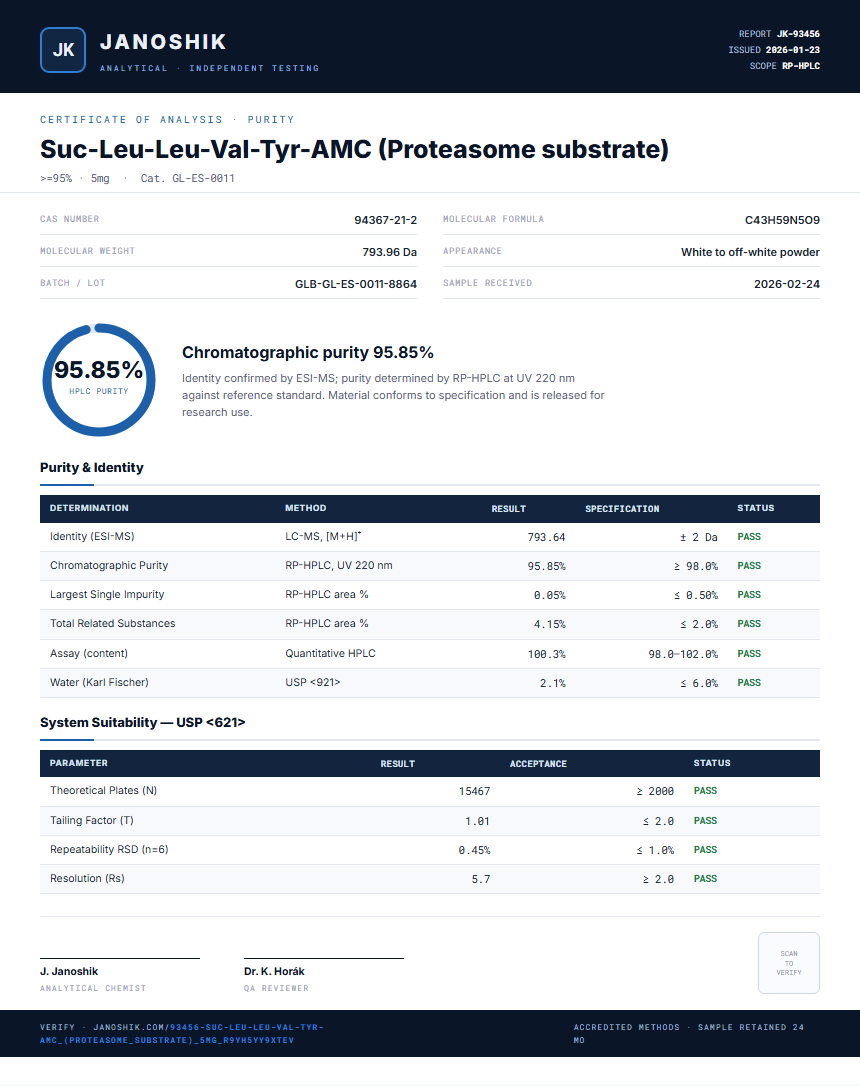Click the 98.0–102.0% assay specification

[x=683, y=655]
